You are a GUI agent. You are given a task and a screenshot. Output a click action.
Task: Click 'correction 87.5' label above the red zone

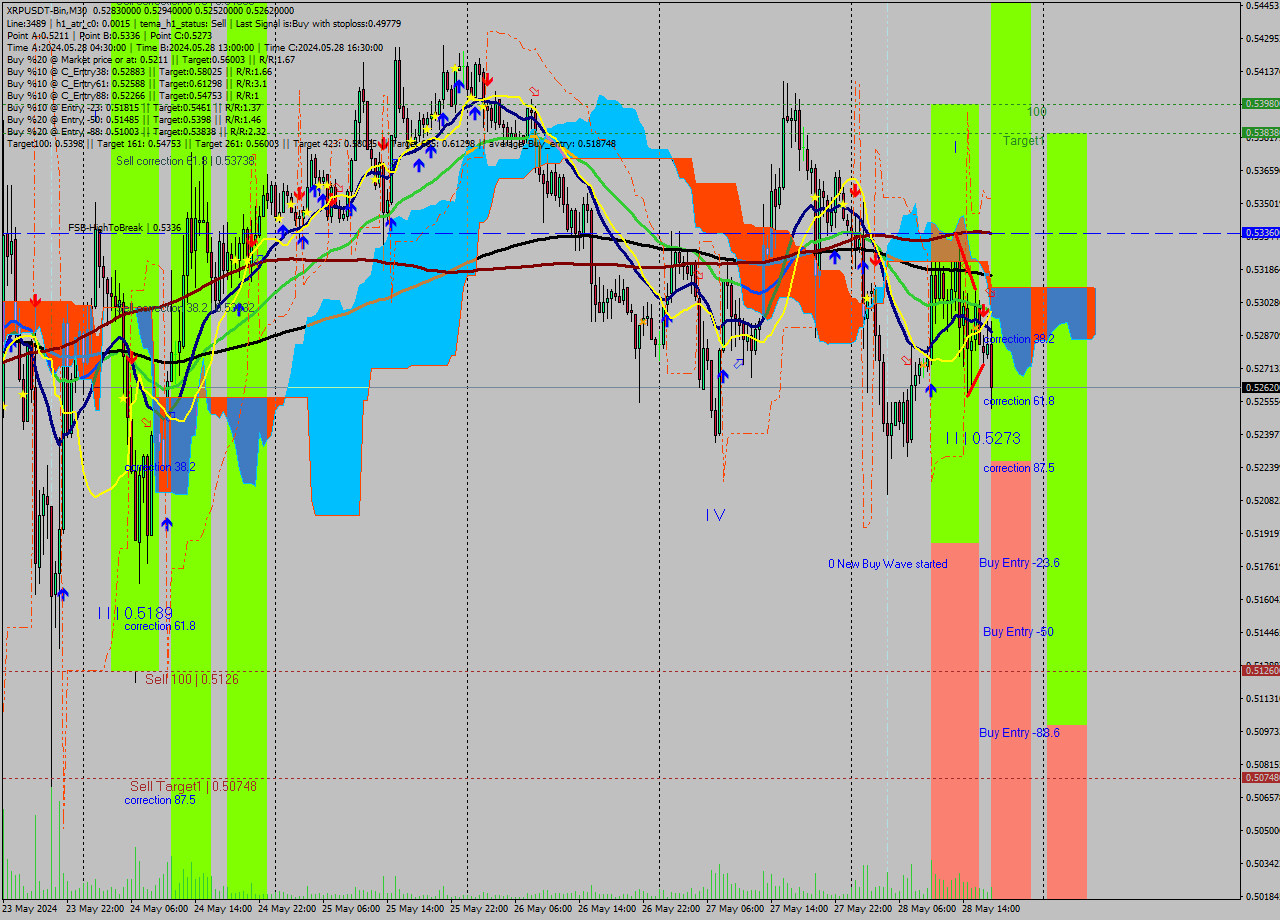click(1019, 468)
